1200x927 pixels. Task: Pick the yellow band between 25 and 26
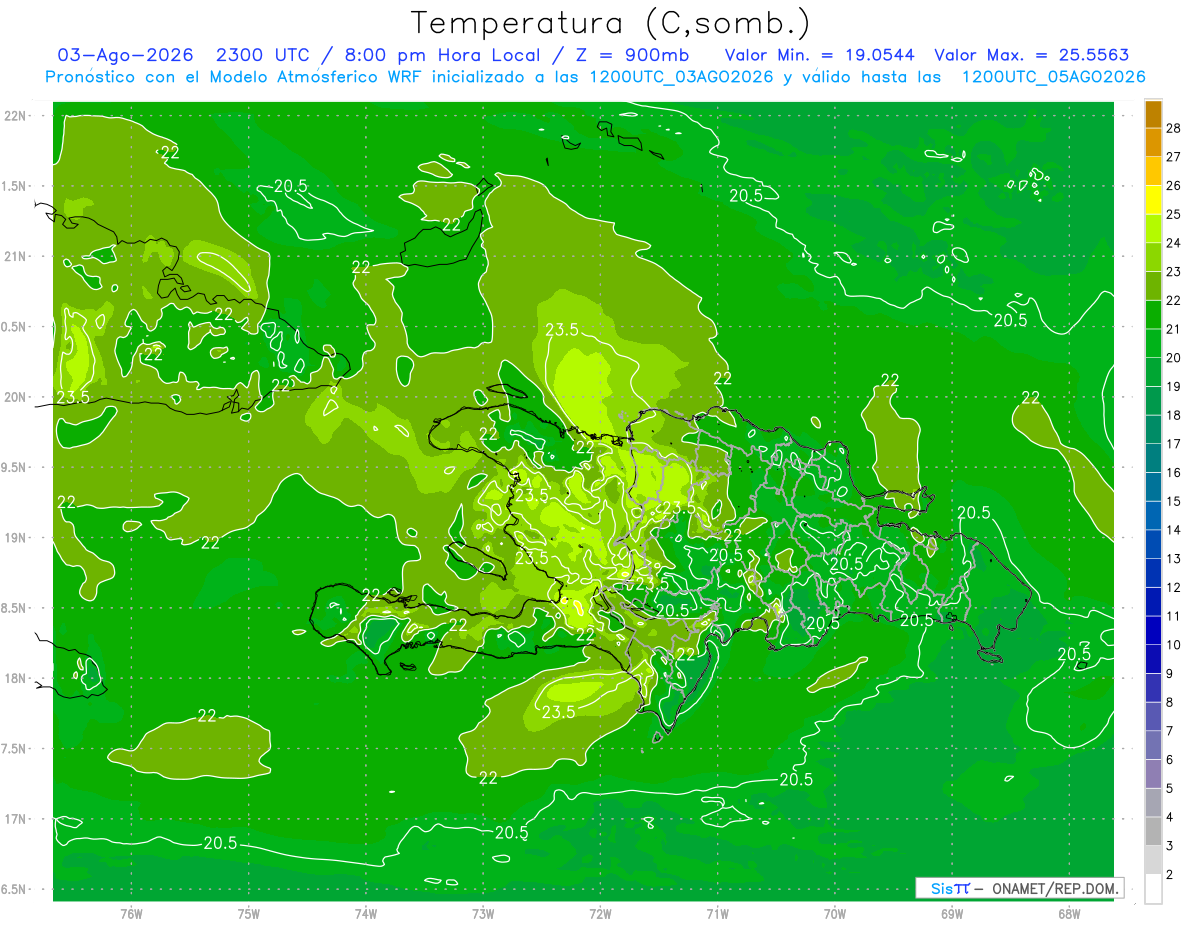[x=1153, y=199]
